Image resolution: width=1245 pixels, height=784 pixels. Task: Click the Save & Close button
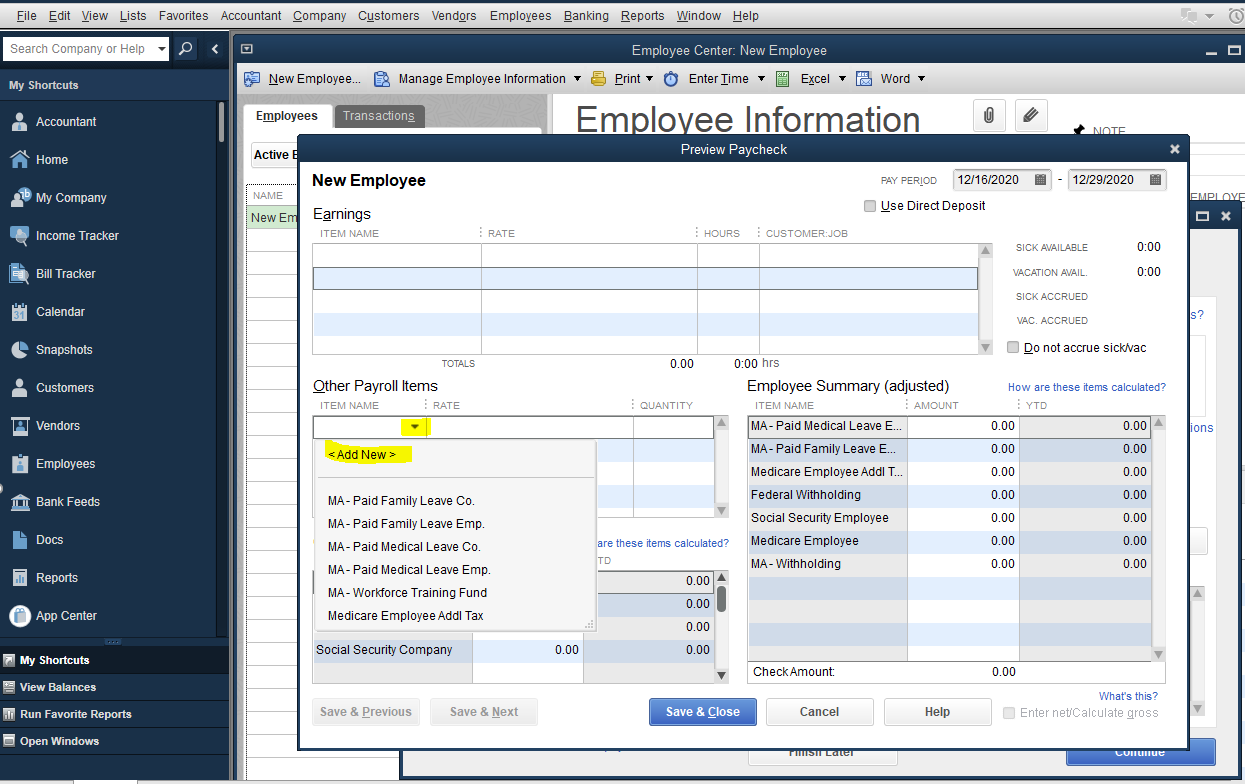click(x=703, y=712)
